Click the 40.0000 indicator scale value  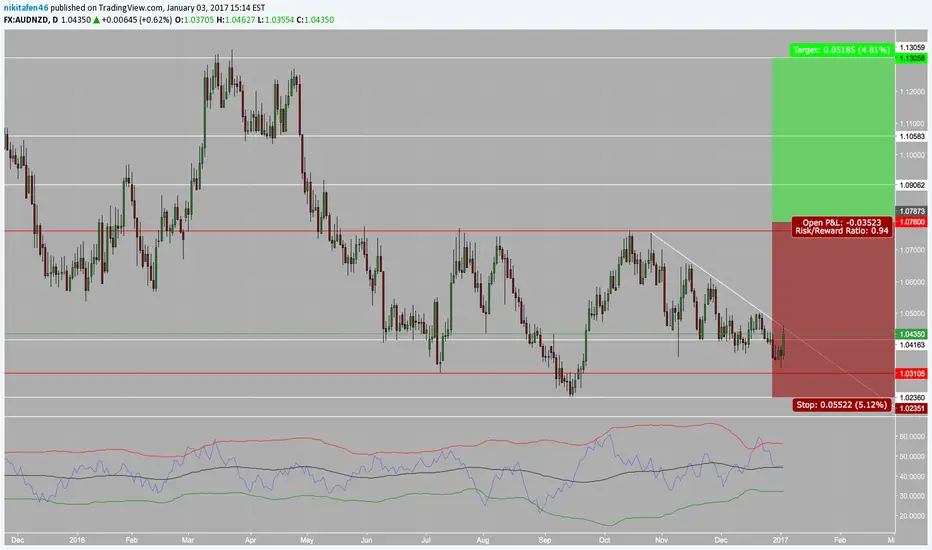point(912,476)
